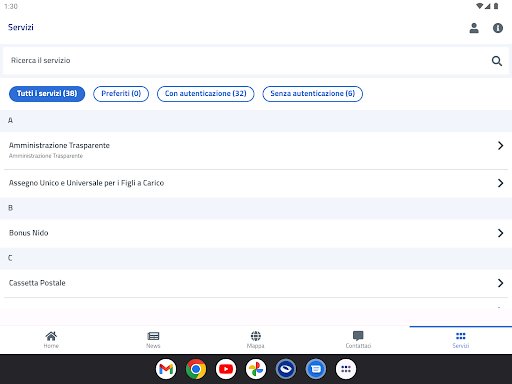Switch to News tab
Viewport: 512px width, 384px height.
pos(153,340)
